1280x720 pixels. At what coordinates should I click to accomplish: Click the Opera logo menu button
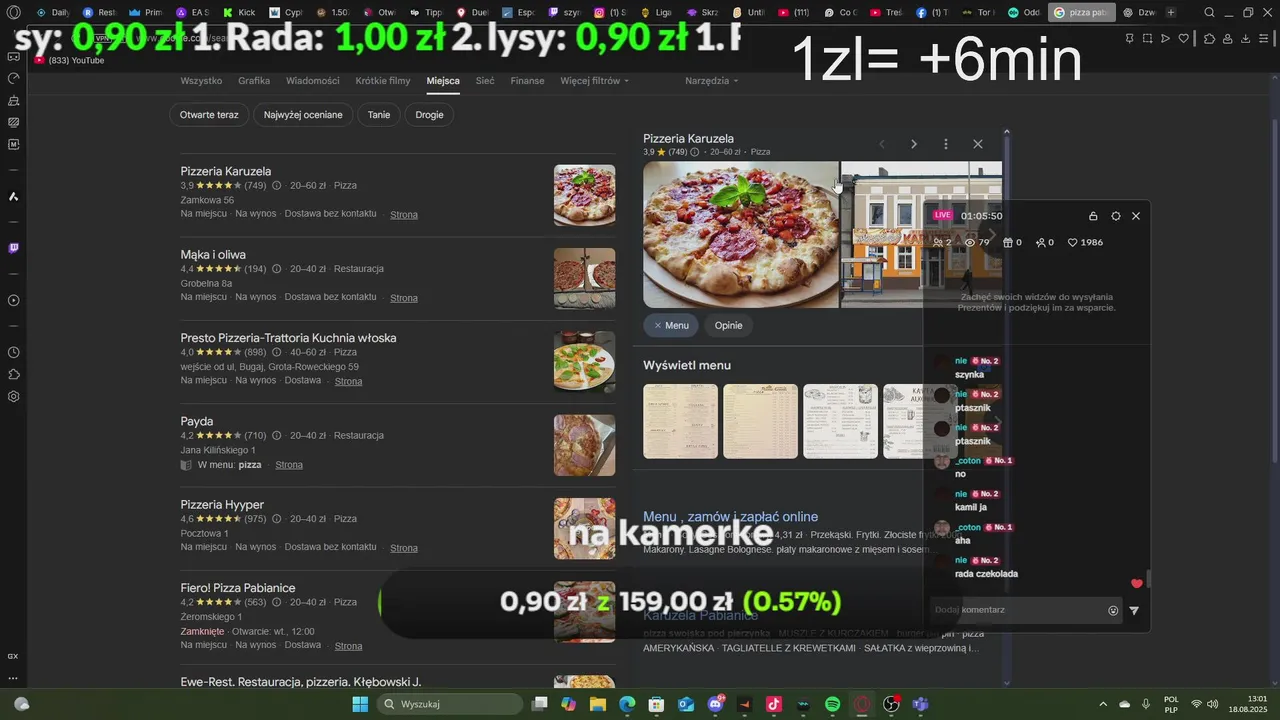(14, 12)
